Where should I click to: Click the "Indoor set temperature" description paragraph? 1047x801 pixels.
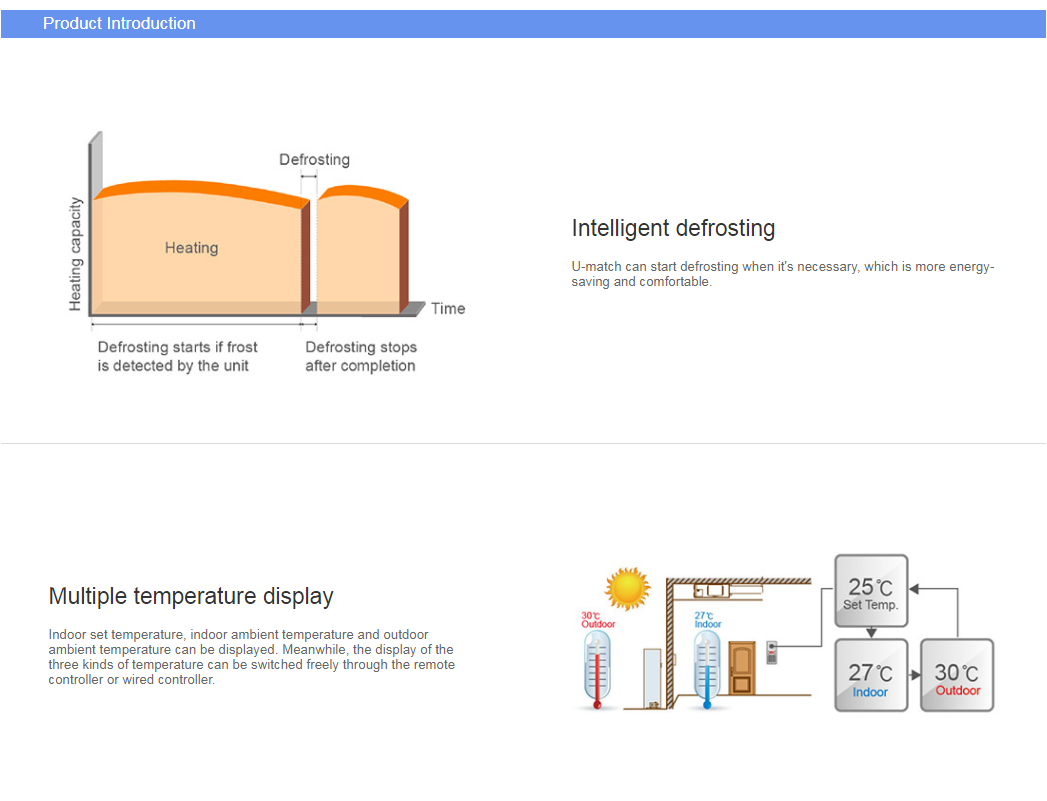(252, 657)
